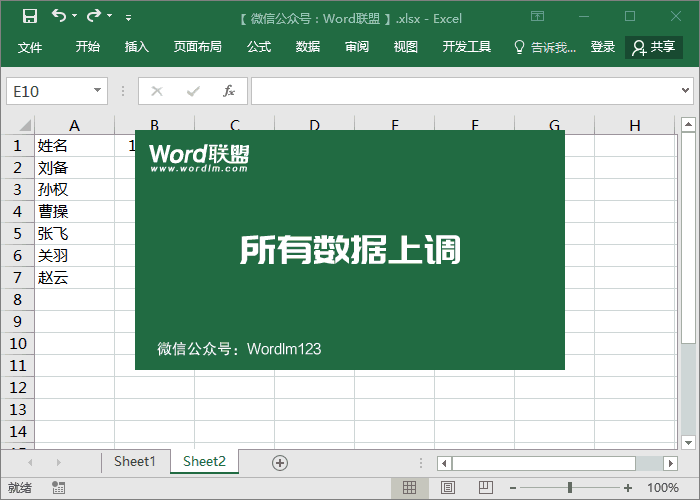Add a new sheet with the plus icon
Viewport: 700px width, 500px height.
[280, 462]
